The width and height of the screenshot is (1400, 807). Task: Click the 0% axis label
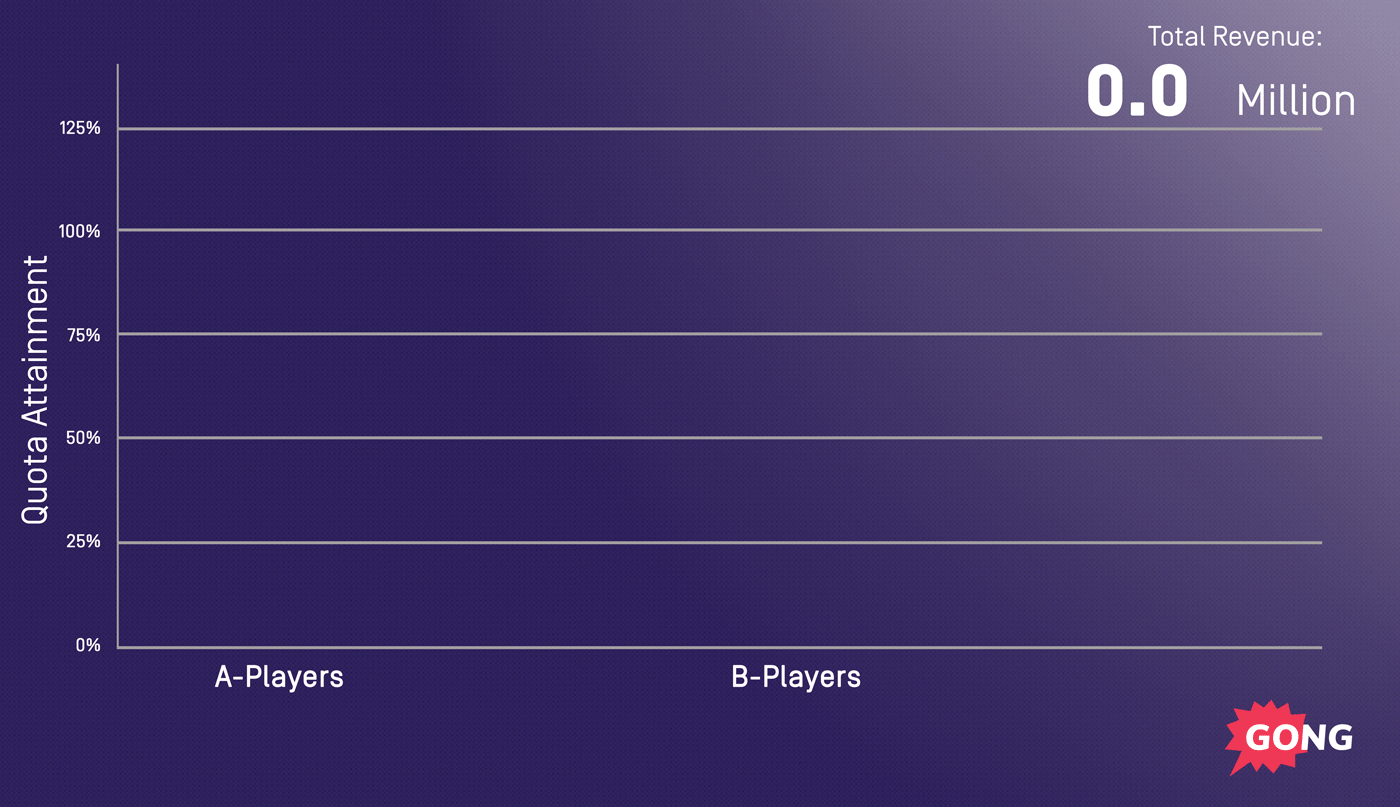click(x=88, y=645)
